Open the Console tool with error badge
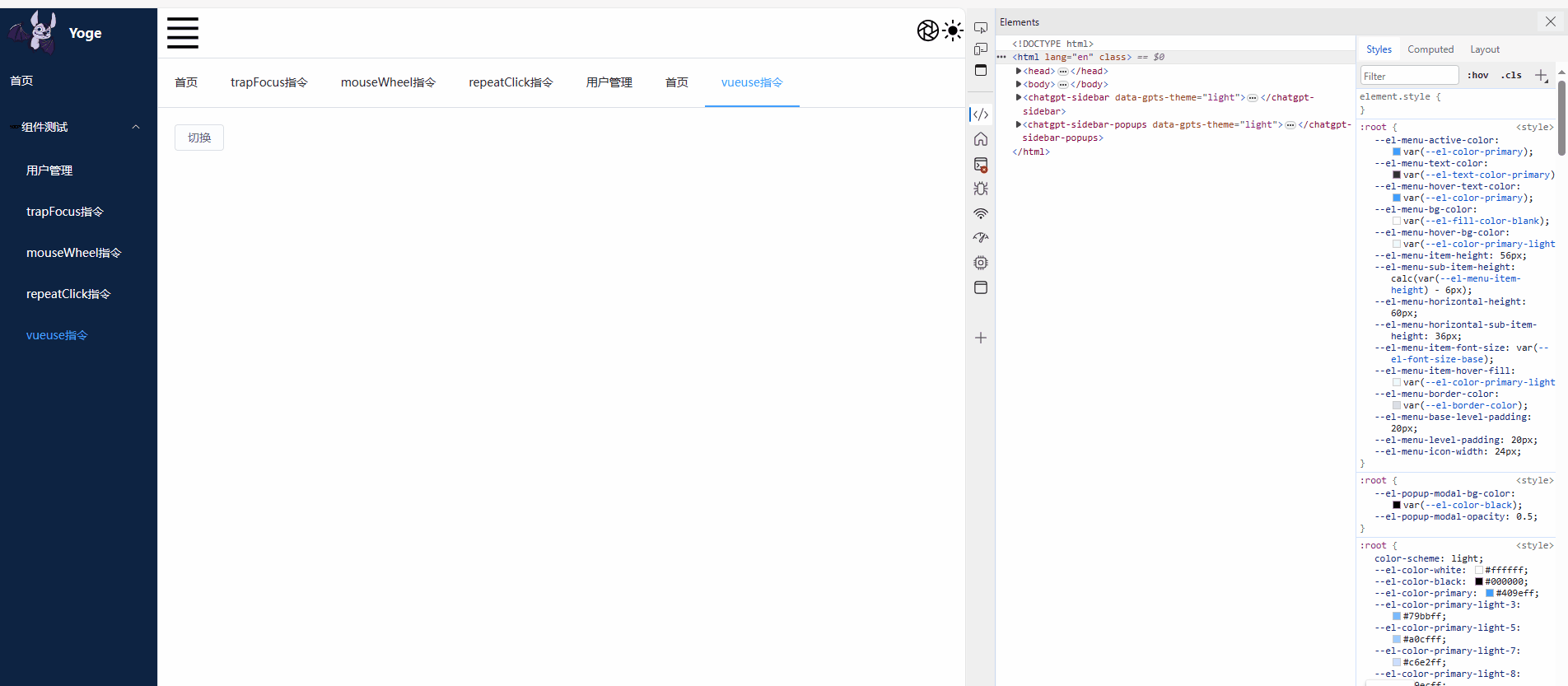 pyautogui.click(x=981, y=165)
